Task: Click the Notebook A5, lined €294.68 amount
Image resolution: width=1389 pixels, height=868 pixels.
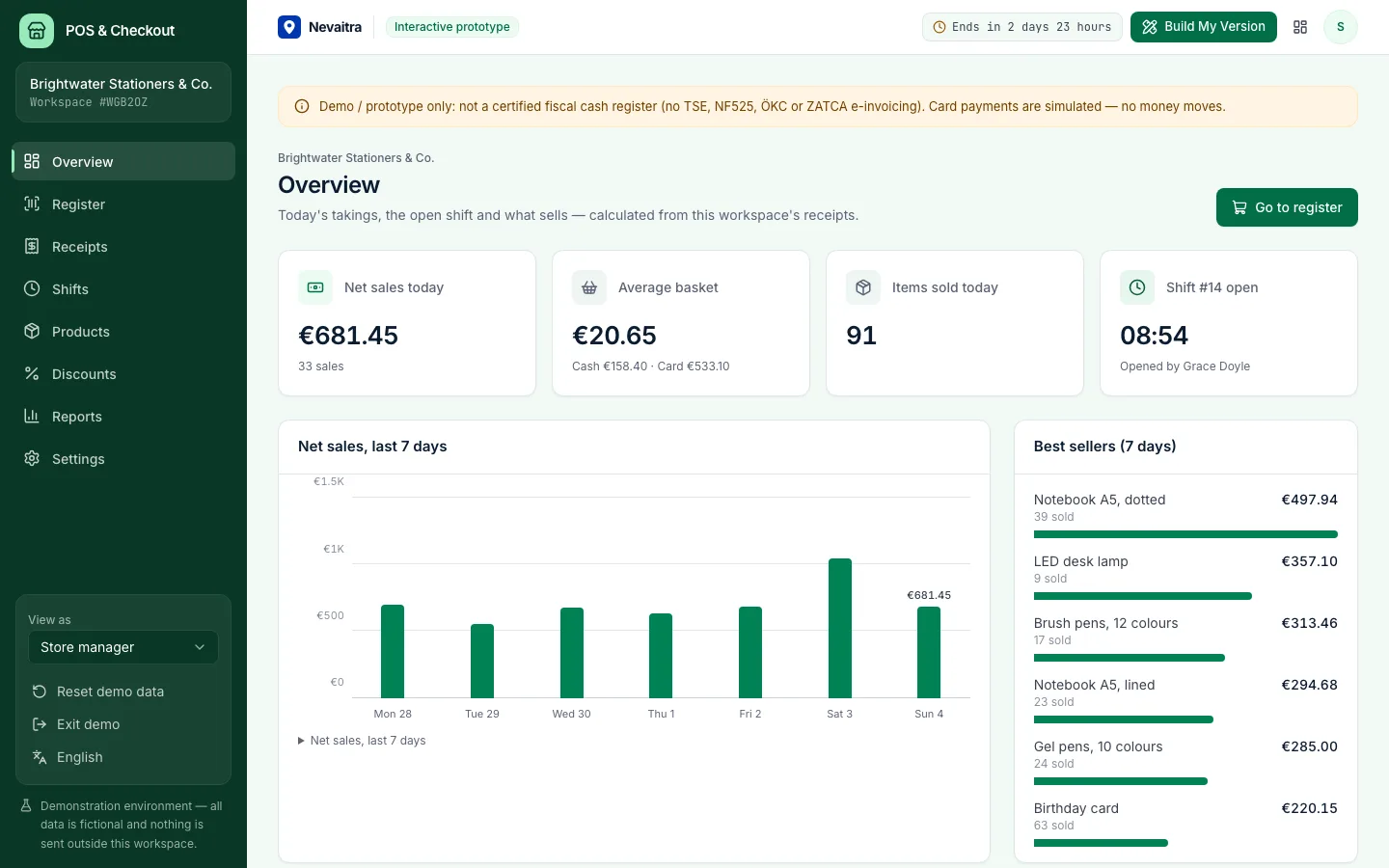Action: coord(1309,685)
